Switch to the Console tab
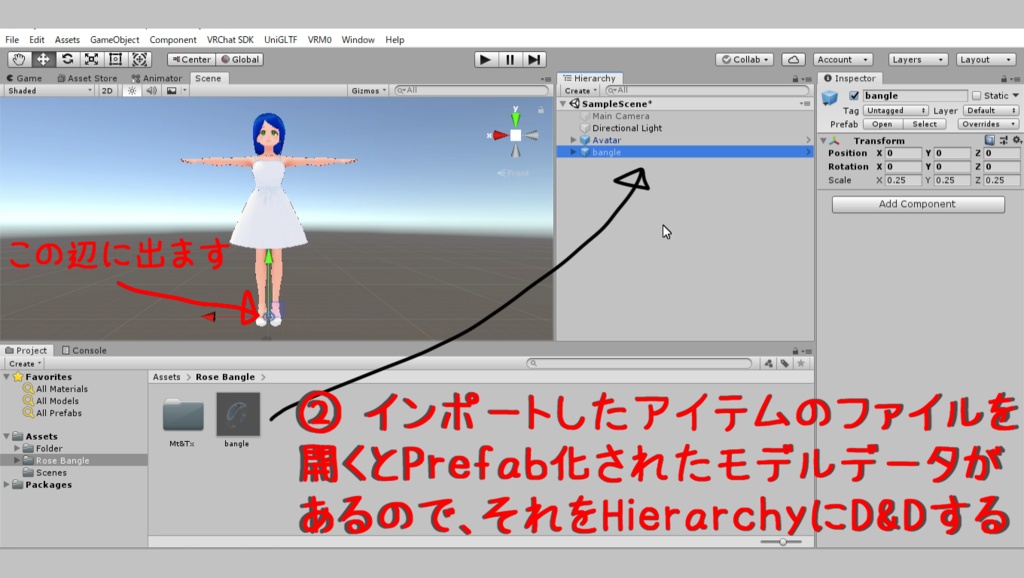 [x=84, y=351]
